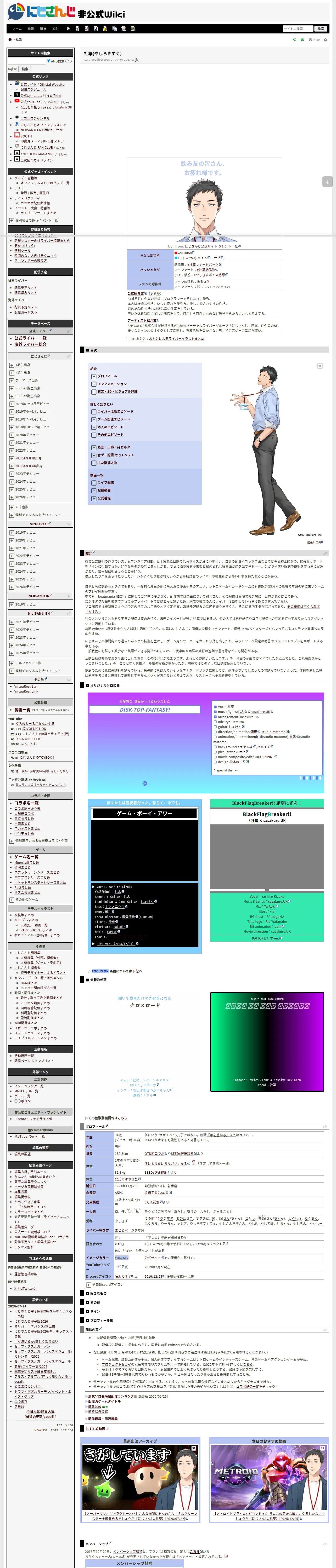Check the pixel art:sakumin checkbox
The height and width of the screenshot is (1568, 336).
(x=215, y=752)
